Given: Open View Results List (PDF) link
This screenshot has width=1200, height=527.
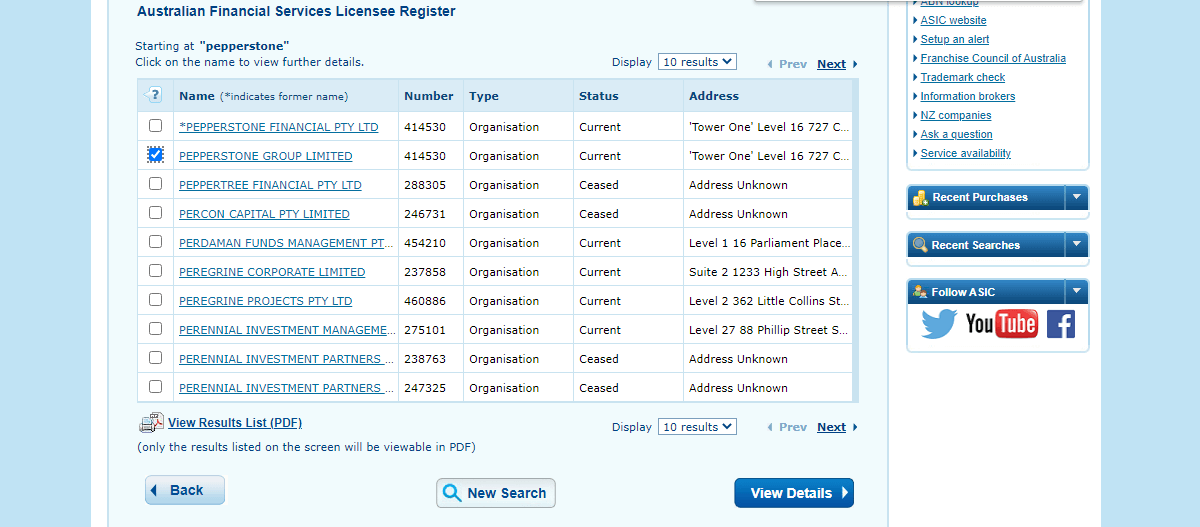Looking at the screenshot, I should pos(235,423).
